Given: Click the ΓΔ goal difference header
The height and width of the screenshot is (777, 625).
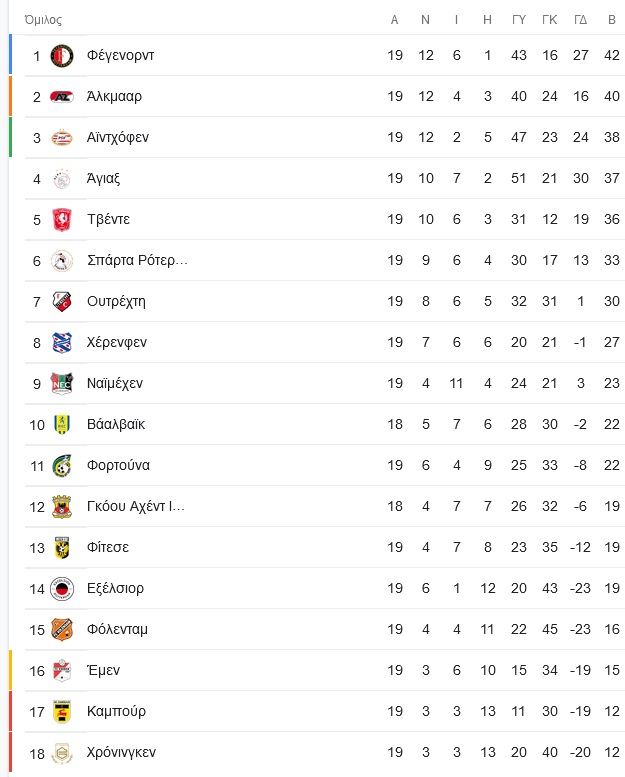Looking at the screenshot, I should point(580,20).
